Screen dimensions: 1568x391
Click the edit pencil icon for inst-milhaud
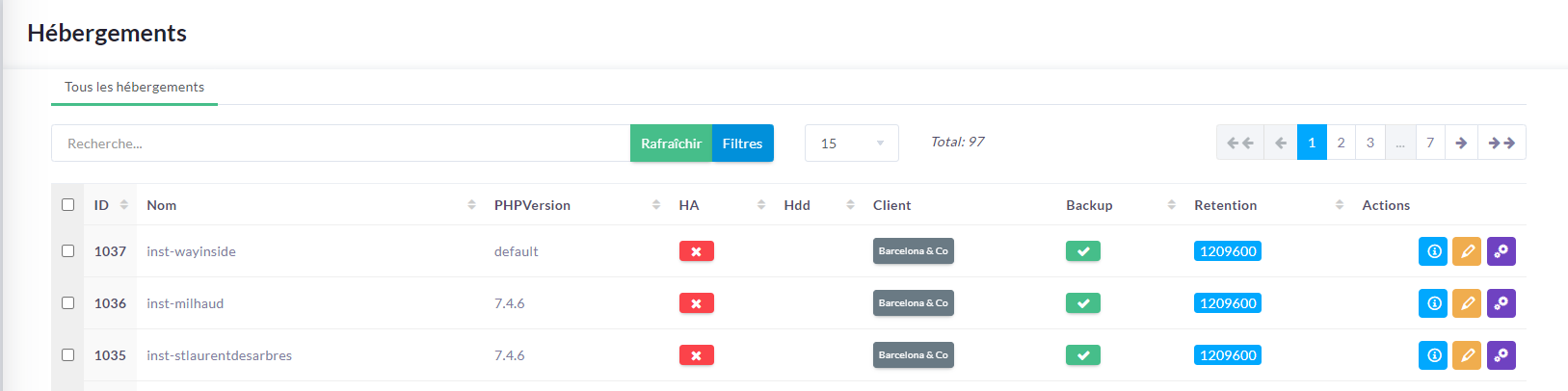coord(1466,303)
